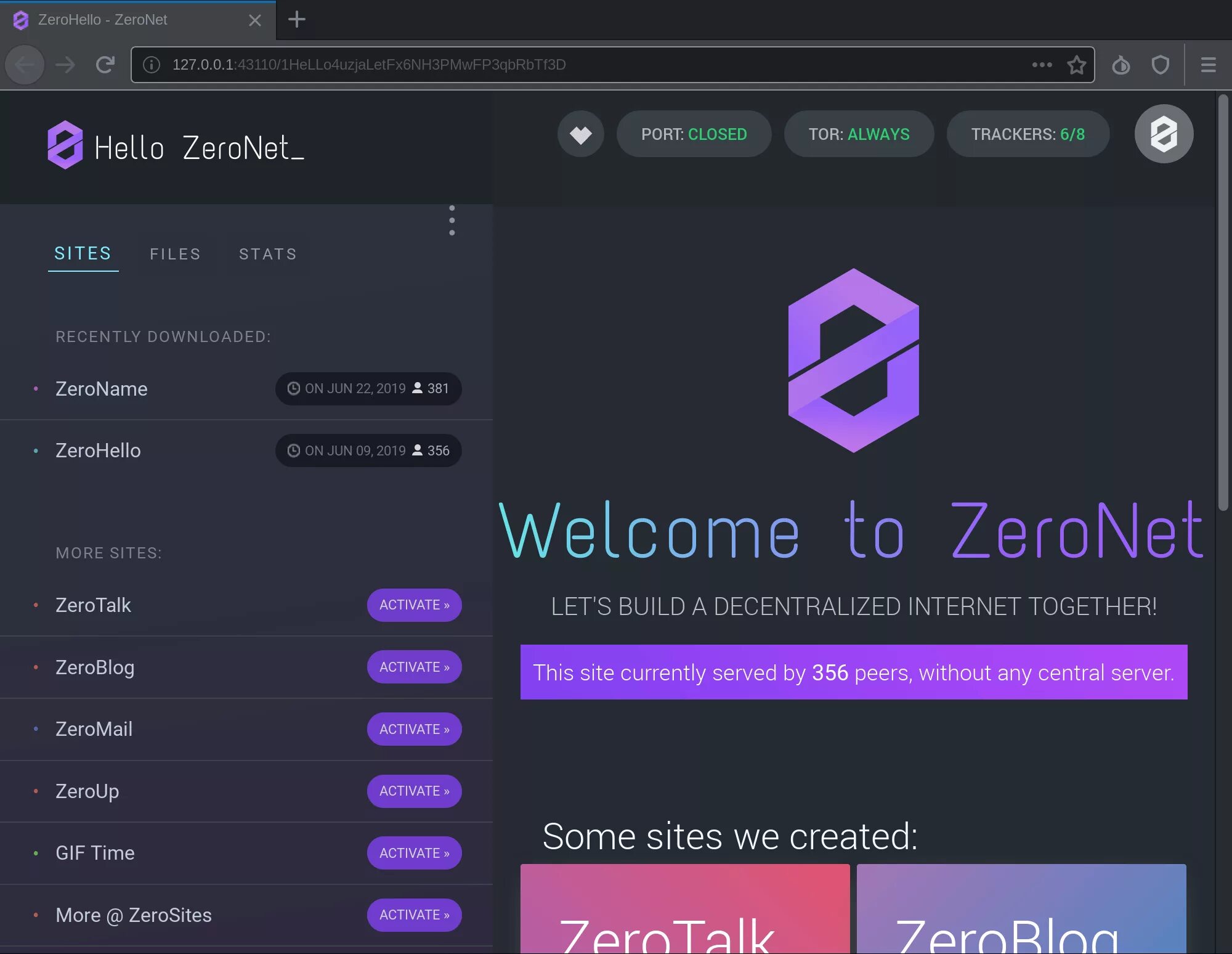Click the Tor onion toolbar icon

coord(1121,65)
